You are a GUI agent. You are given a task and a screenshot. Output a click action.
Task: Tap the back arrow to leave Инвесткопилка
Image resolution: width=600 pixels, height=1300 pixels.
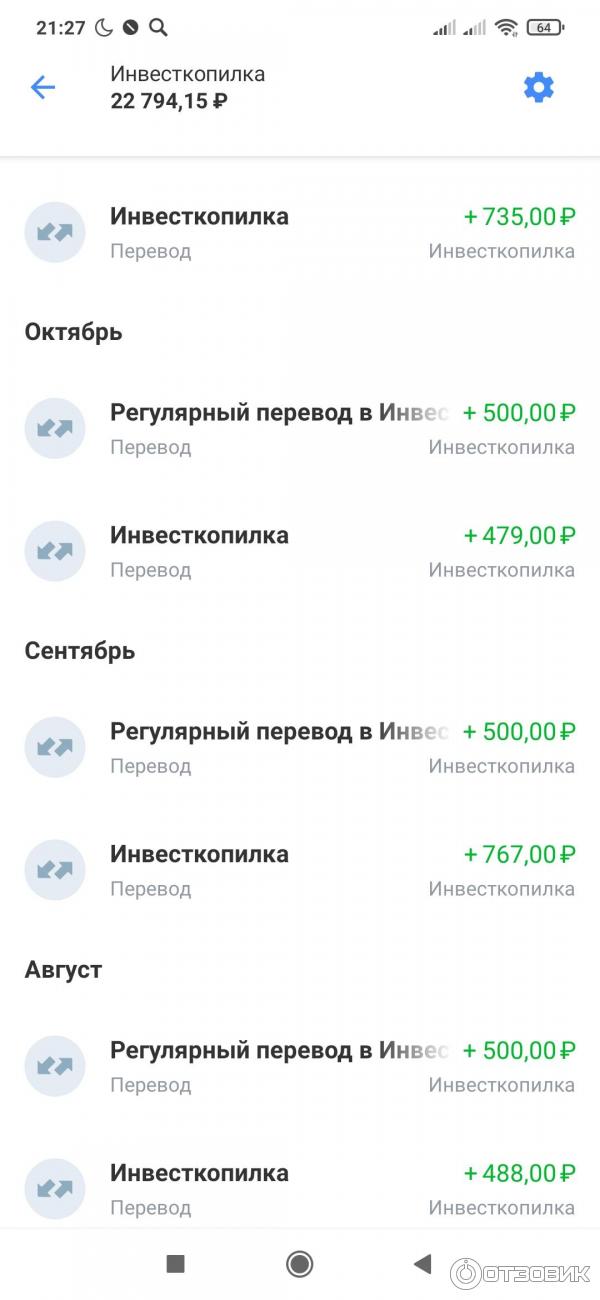[x=42, y=87]
